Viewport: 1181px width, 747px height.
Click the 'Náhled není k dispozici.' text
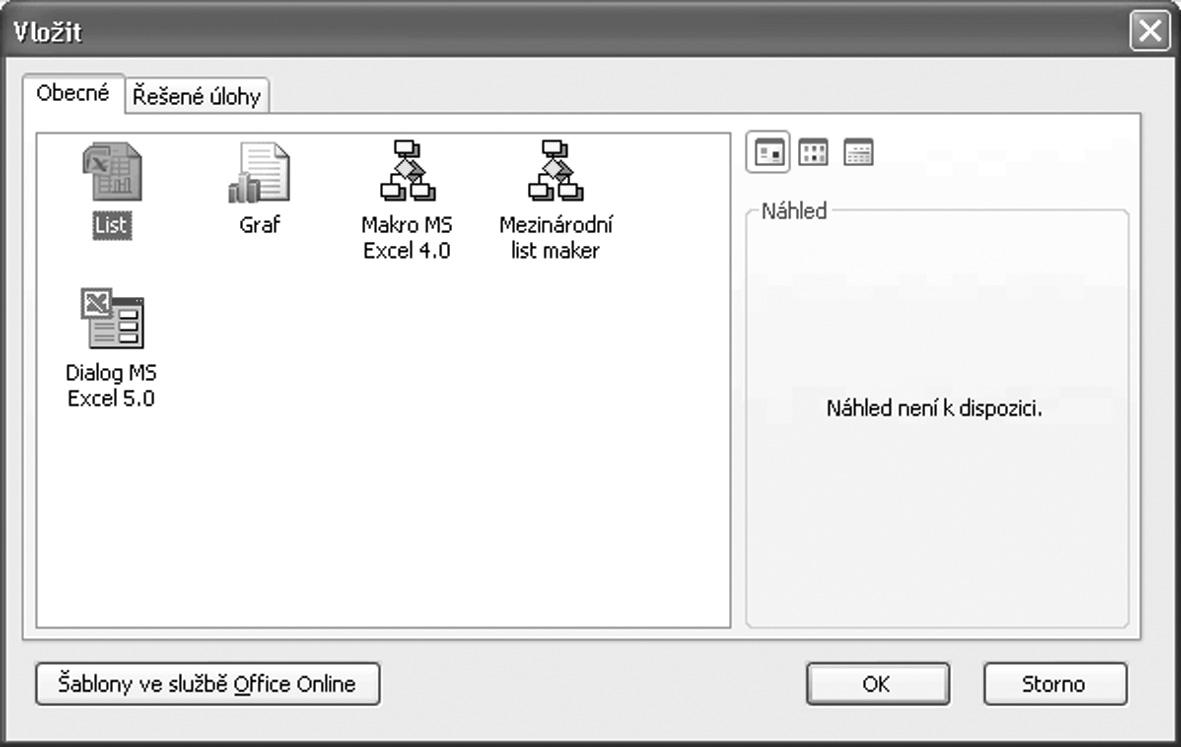point(934,409)
